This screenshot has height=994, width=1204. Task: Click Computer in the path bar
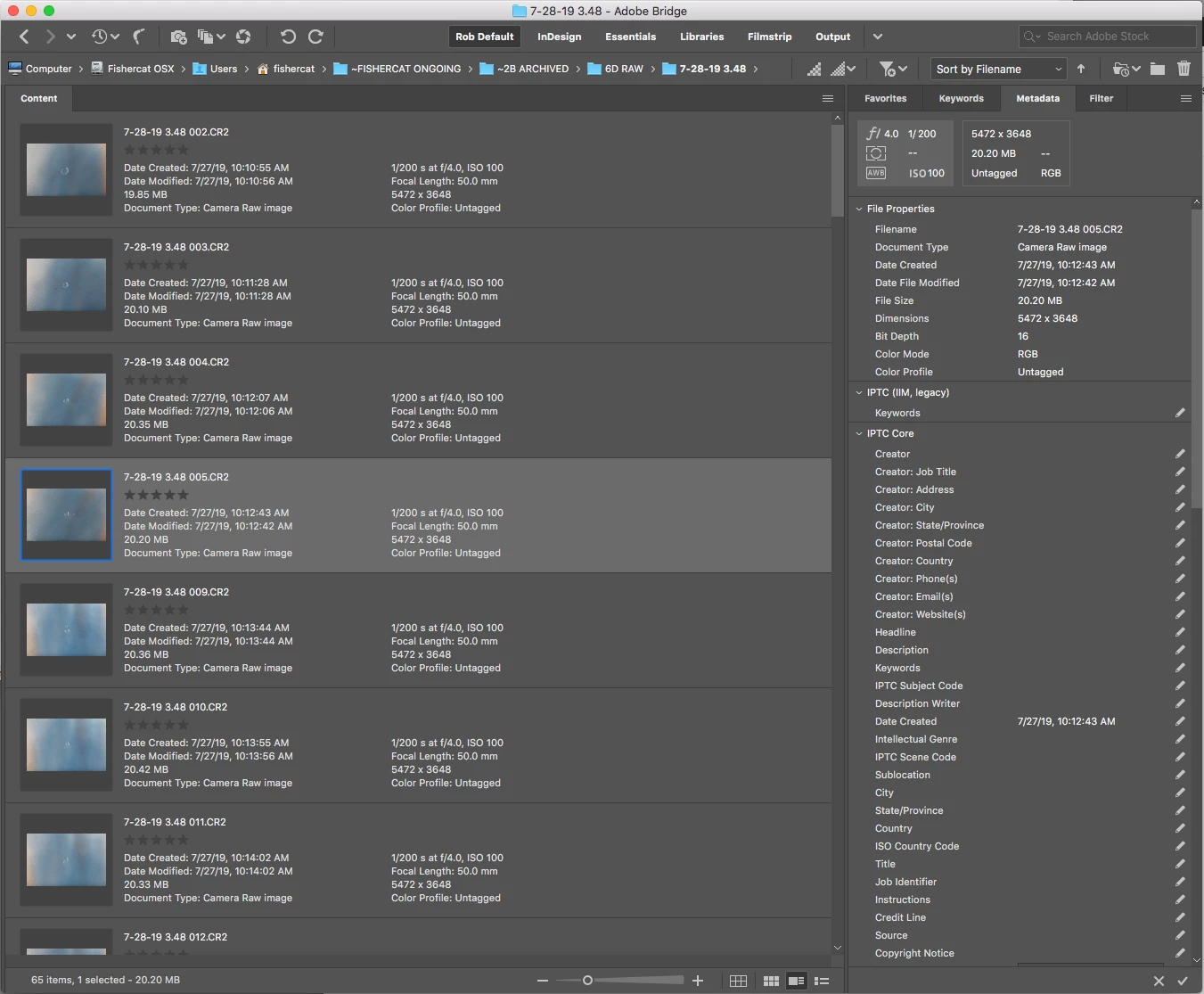tap(40, 69)
